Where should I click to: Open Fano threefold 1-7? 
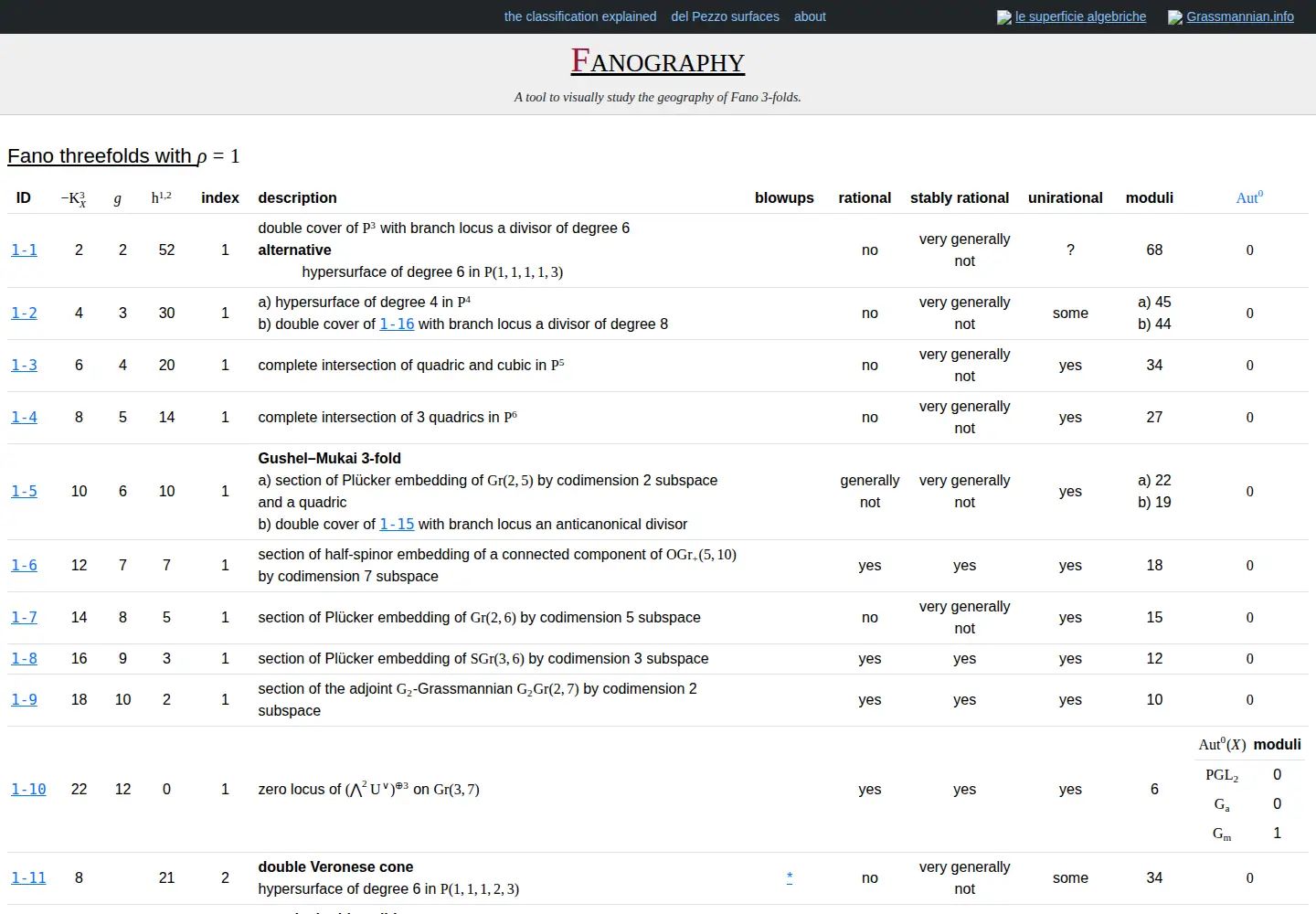point(24,617)
